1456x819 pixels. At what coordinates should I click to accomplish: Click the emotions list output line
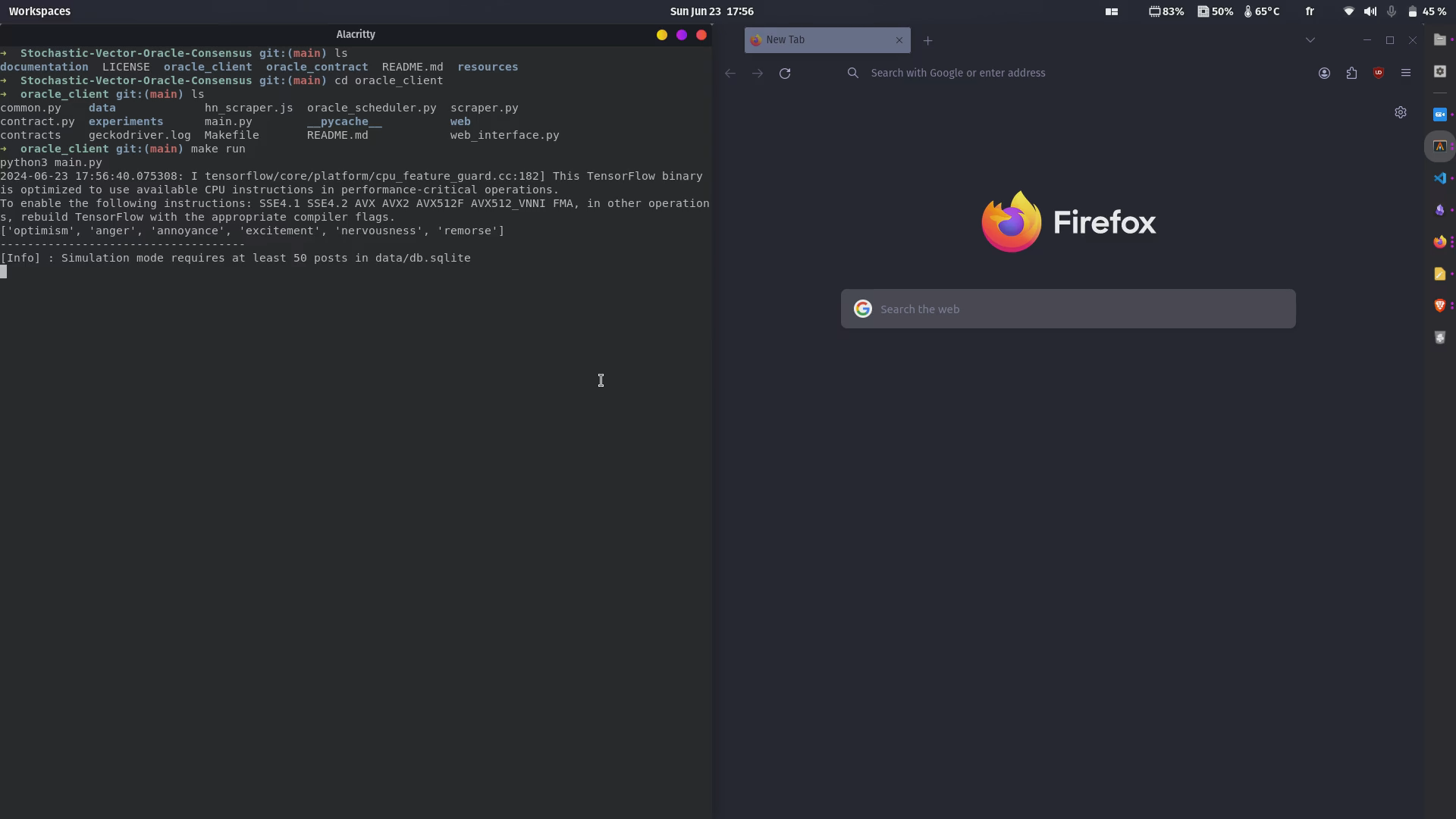click(252, 231)
